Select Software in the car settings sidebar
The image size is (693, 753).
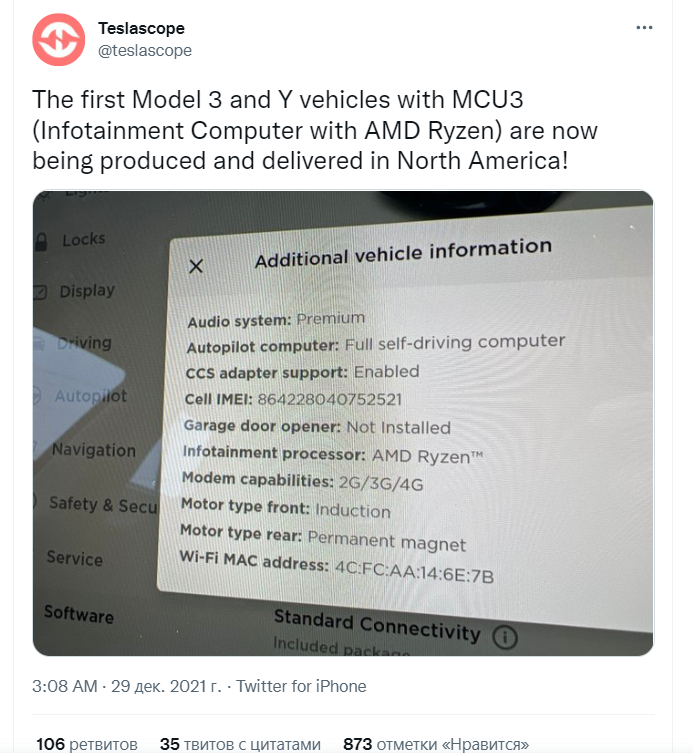click(78, 615)
